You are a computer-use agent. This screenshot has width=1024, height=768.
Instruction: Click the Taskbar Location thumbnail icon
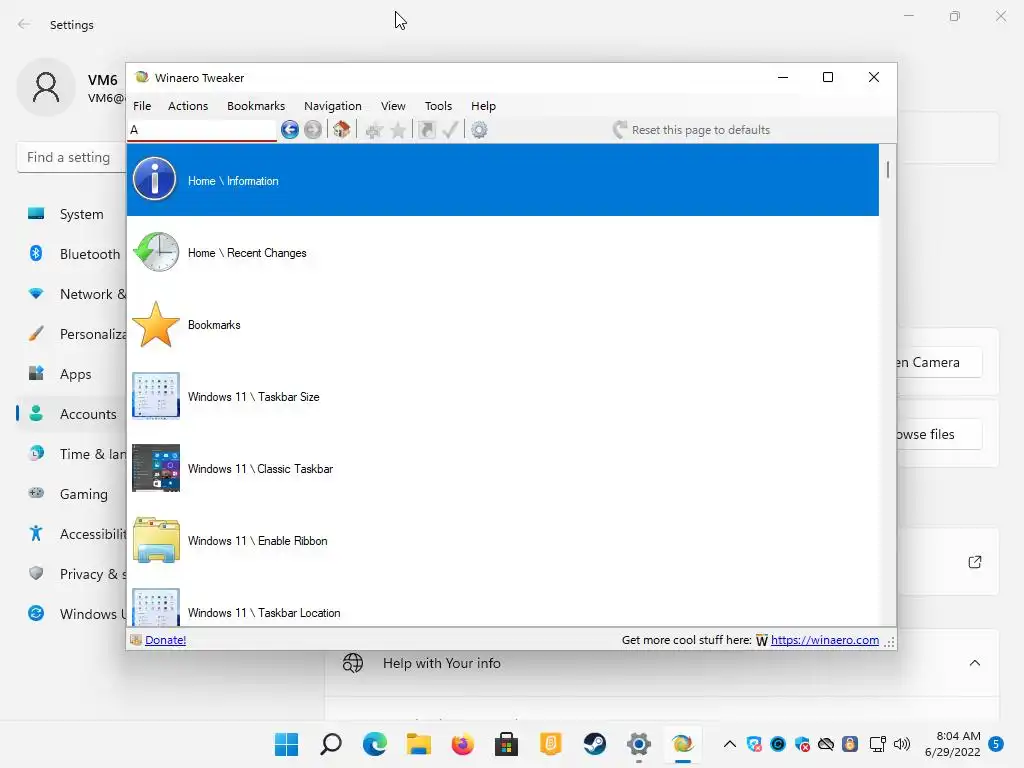[x=156, y=607]
